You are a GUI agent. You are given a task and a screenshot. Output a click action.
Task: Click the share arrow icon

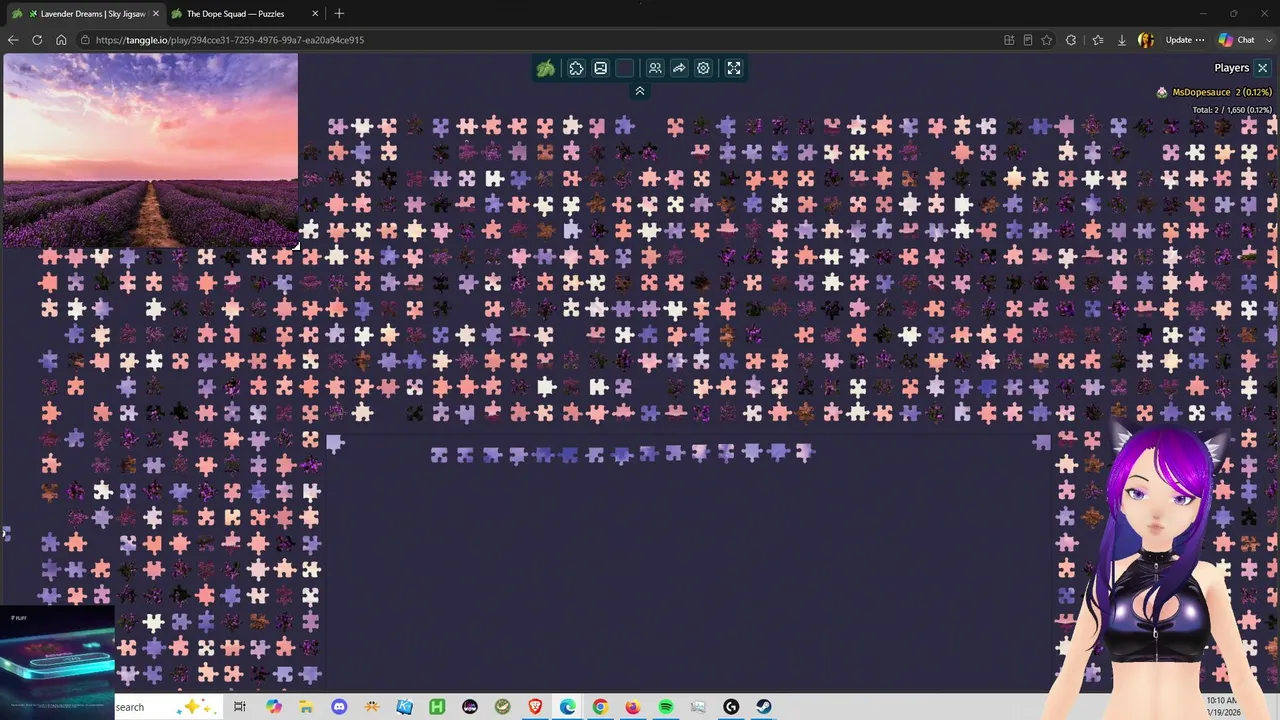[x=679, y=68]
